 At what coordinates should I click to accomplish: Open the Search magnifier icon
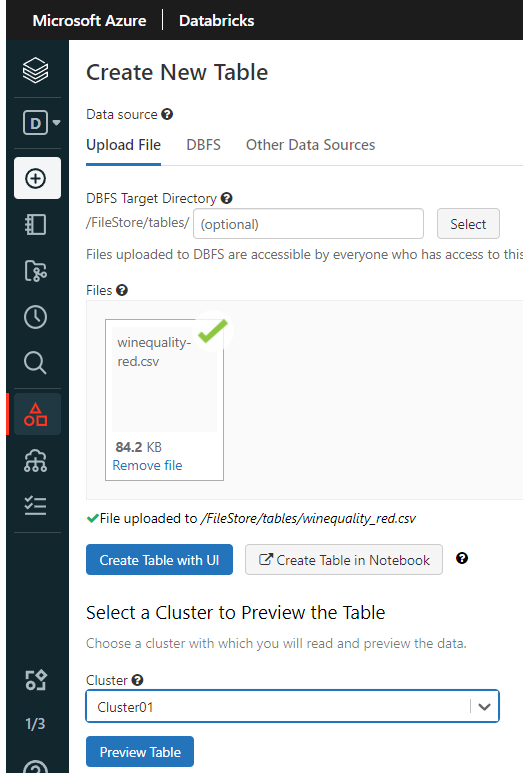click(x=35, y=363)
